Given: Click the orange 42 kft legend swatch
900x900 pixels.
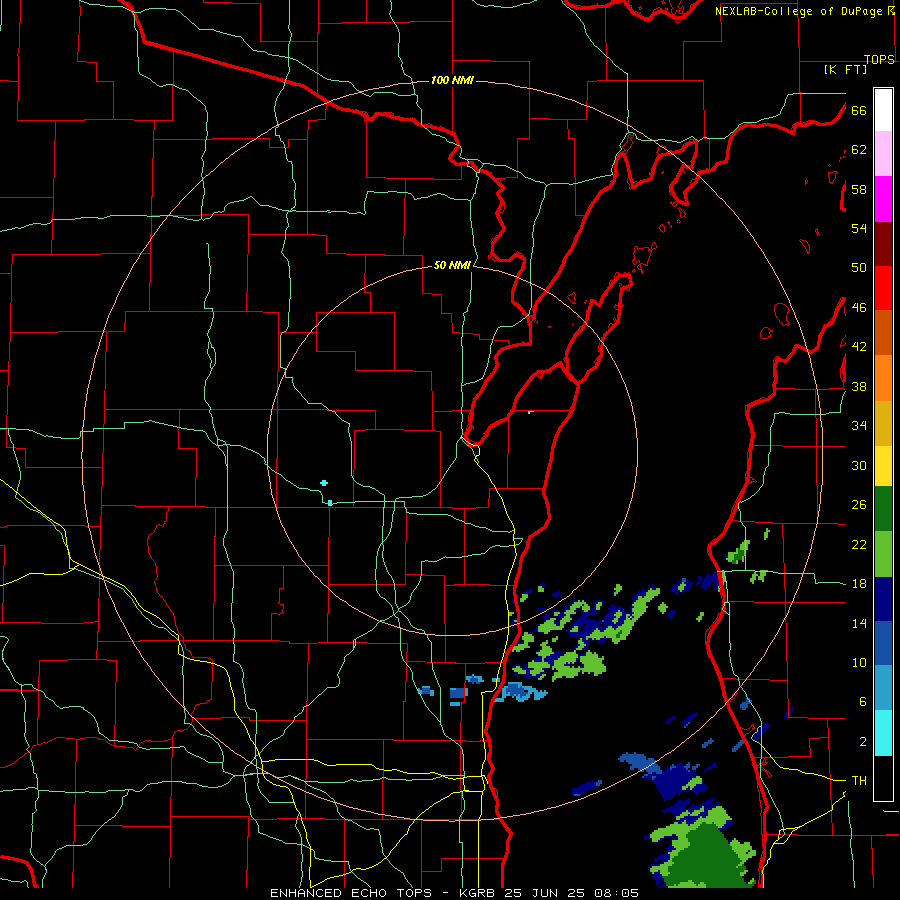Looking at the screenshot, I should pyautogui.click(x=883, y=378).
